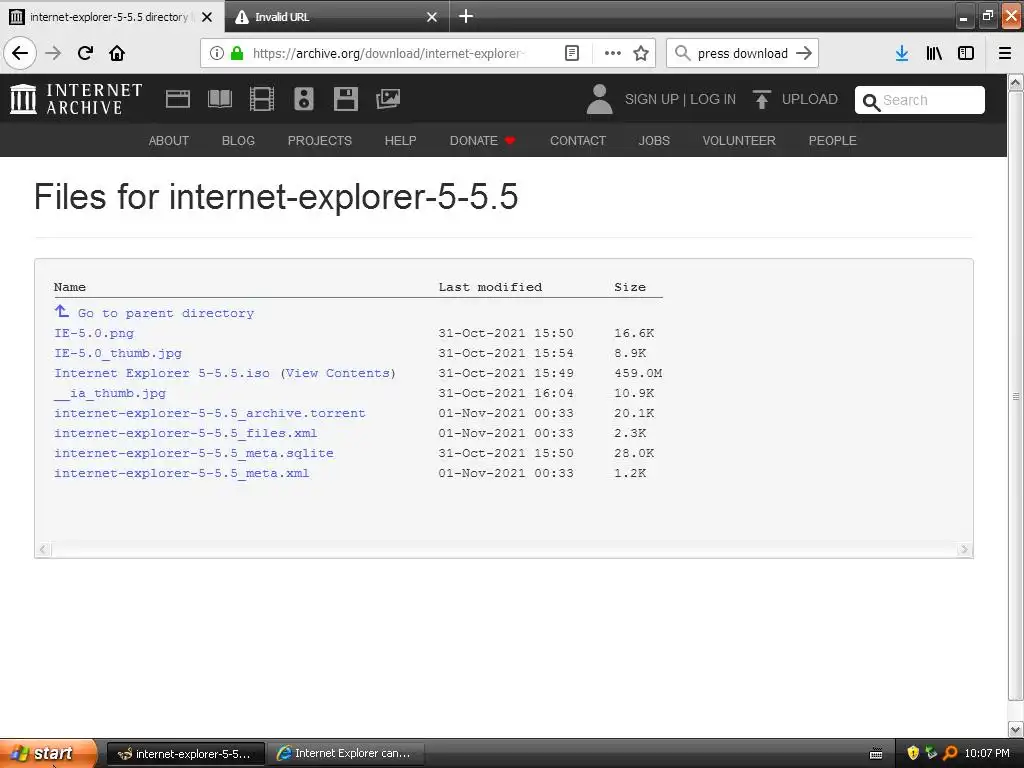Click the forward navigation arrow
The height and width of the screenshot is (768, 1024).
pos(53,53)
